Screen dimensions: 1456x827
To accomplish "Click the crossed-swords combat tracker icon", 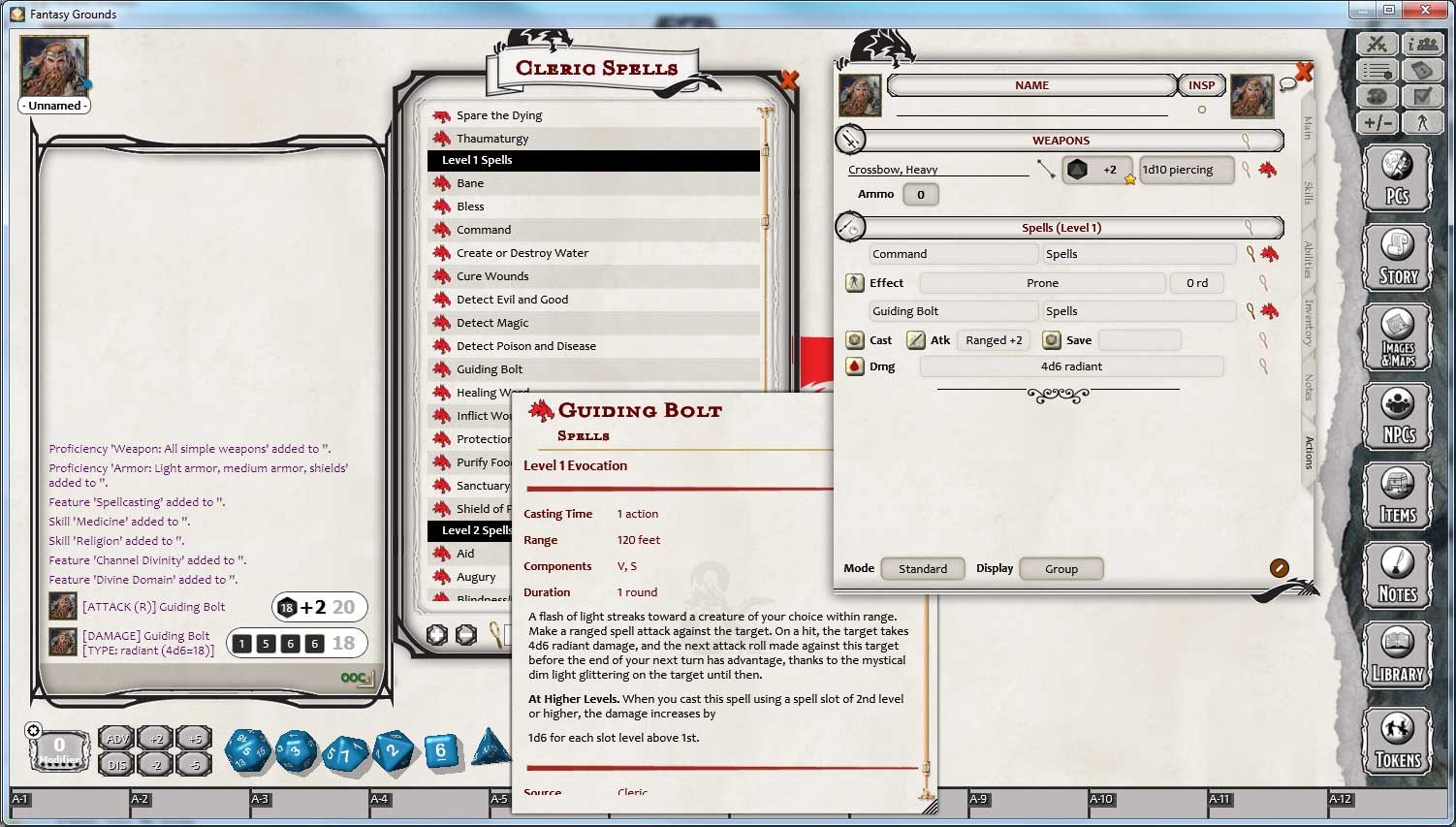I will [1377, 45].
